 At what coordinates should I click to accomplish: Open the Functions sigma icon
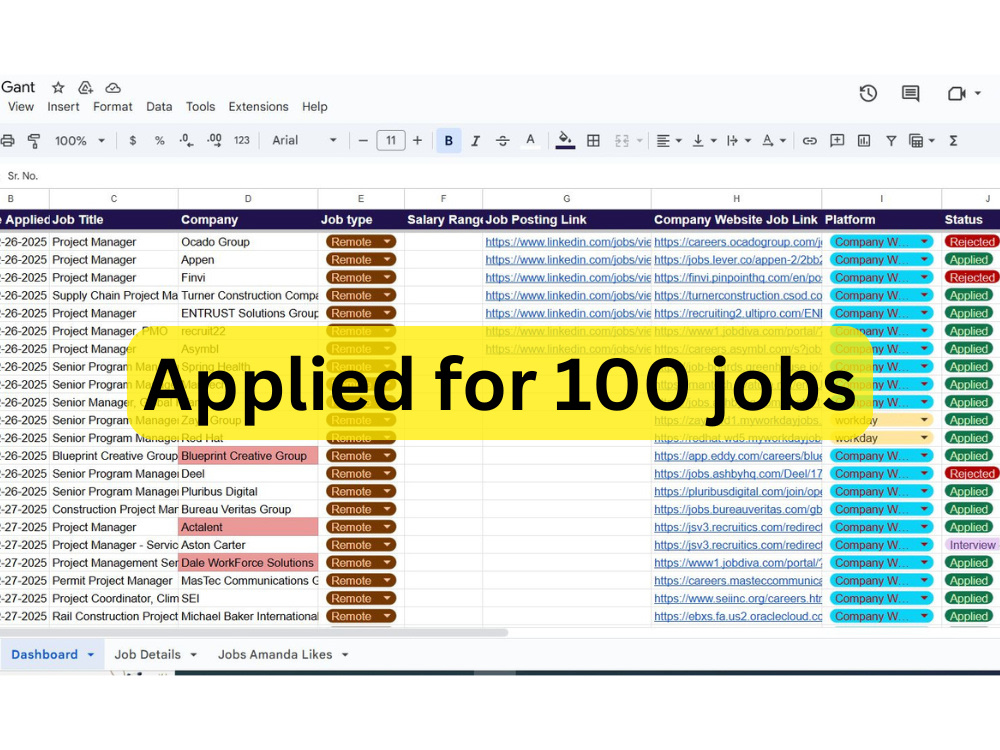click(953, 141)
